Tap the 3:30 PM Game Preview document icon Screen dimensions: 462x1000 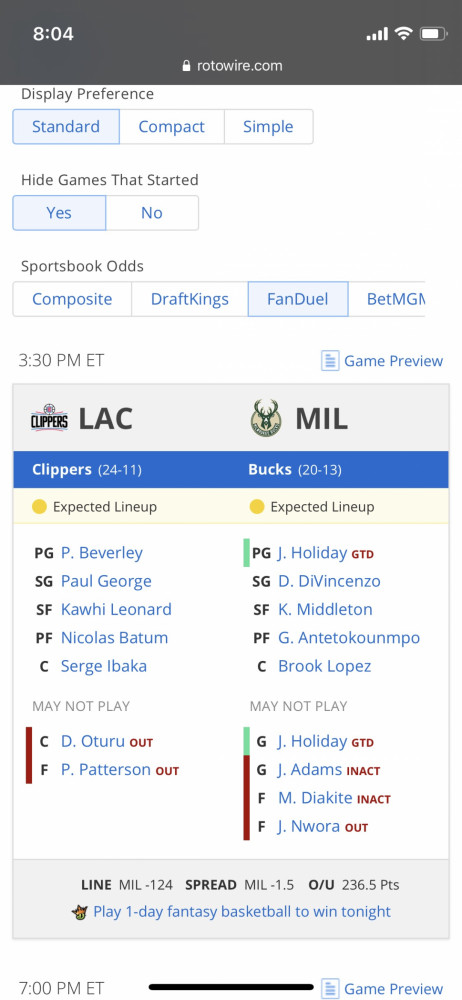click(329, 361)
